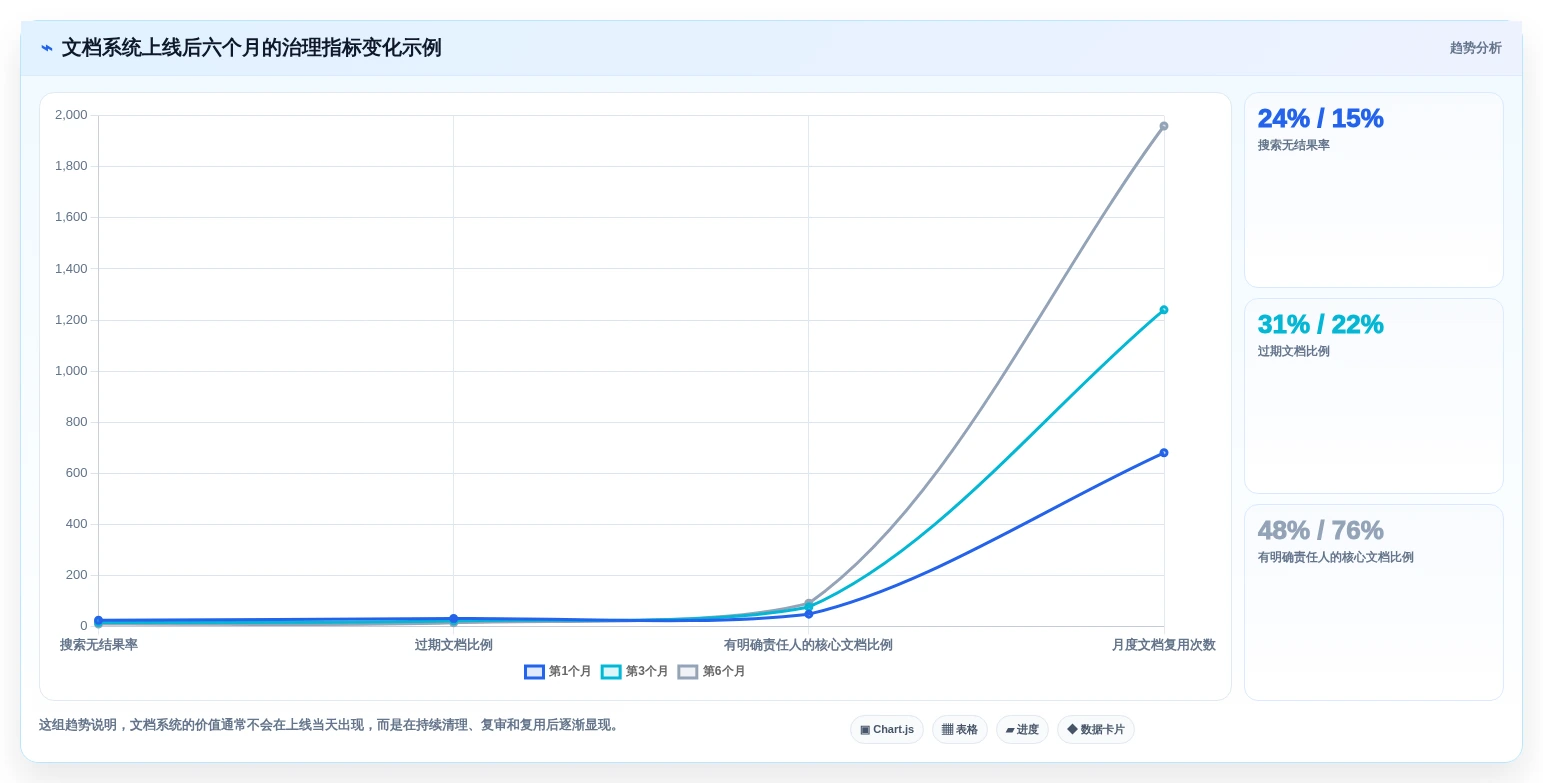
Task: Toggle the 第6个月 legend series
Action: click(x=712, y=672)
